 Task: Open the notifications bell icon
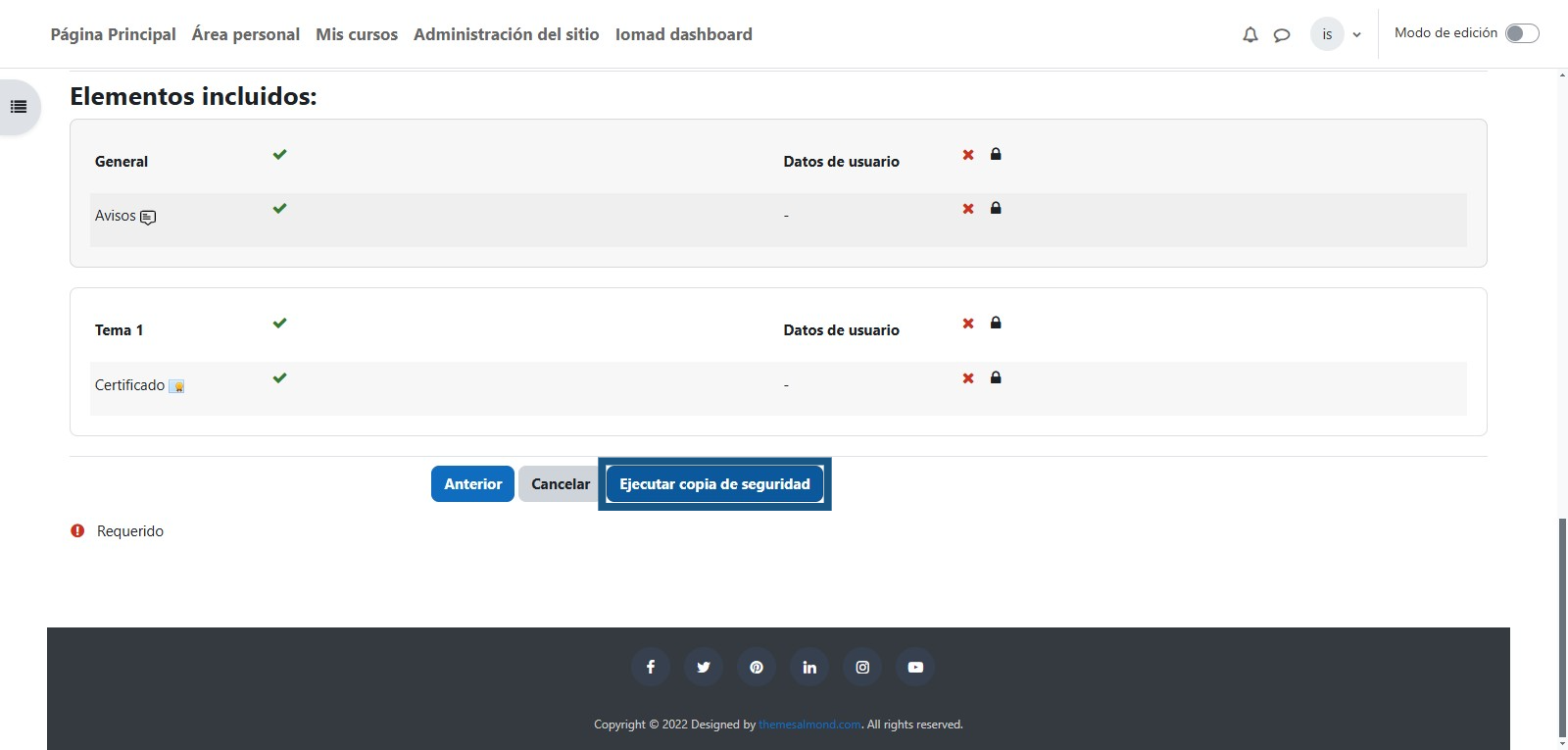point(1249,35)
